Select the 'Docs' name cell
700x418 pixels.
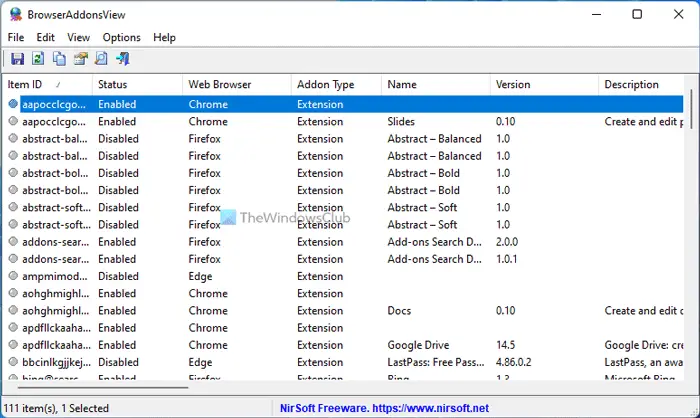click(x=399, y=311)
